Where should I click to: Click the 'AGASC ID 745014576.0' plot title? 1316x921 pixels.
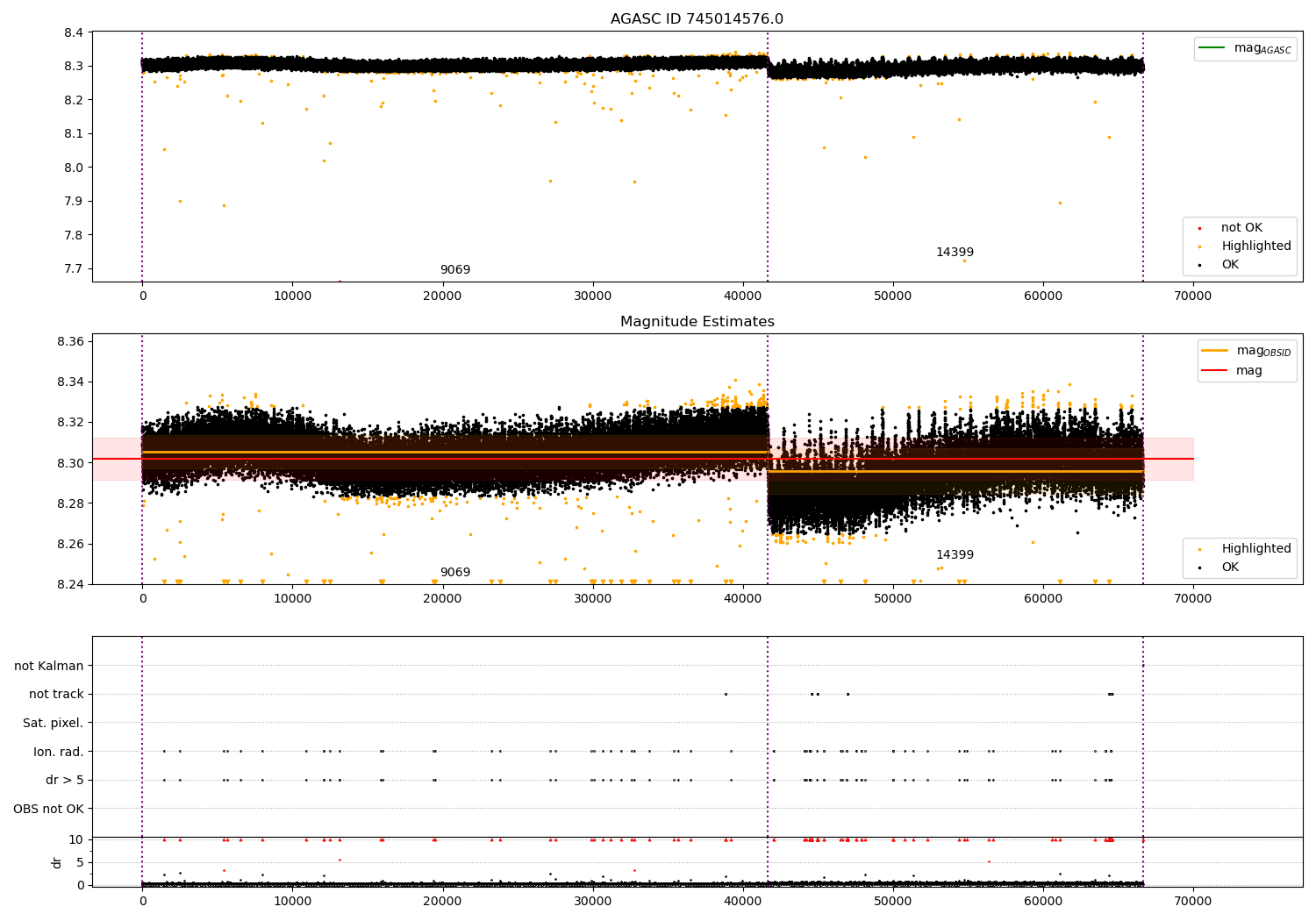pos(697,19)
